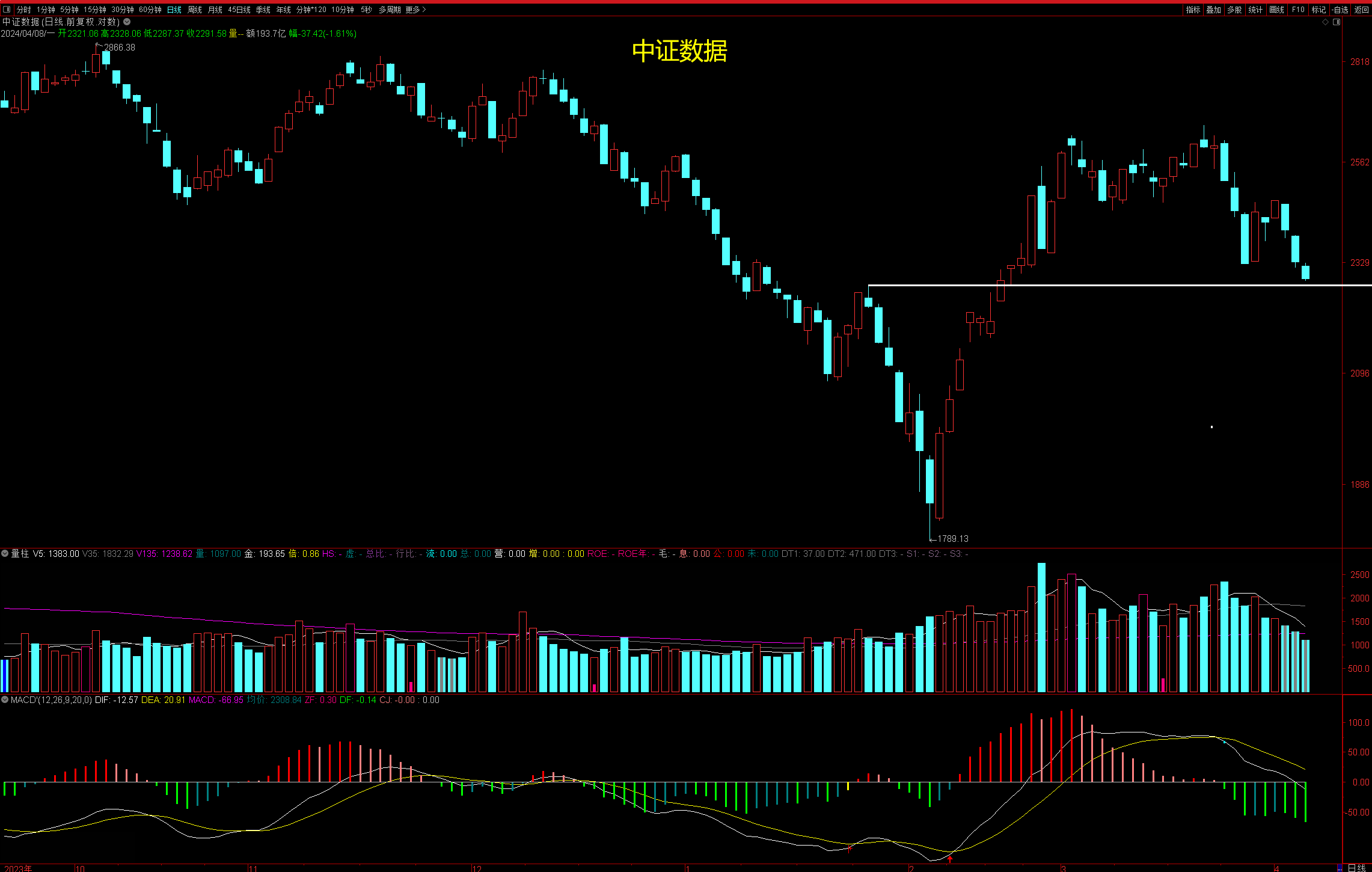This screenshot has width=1372, height=872.
Task: Switch to the 周线 weekly period
Action: [x=195, y=10]
